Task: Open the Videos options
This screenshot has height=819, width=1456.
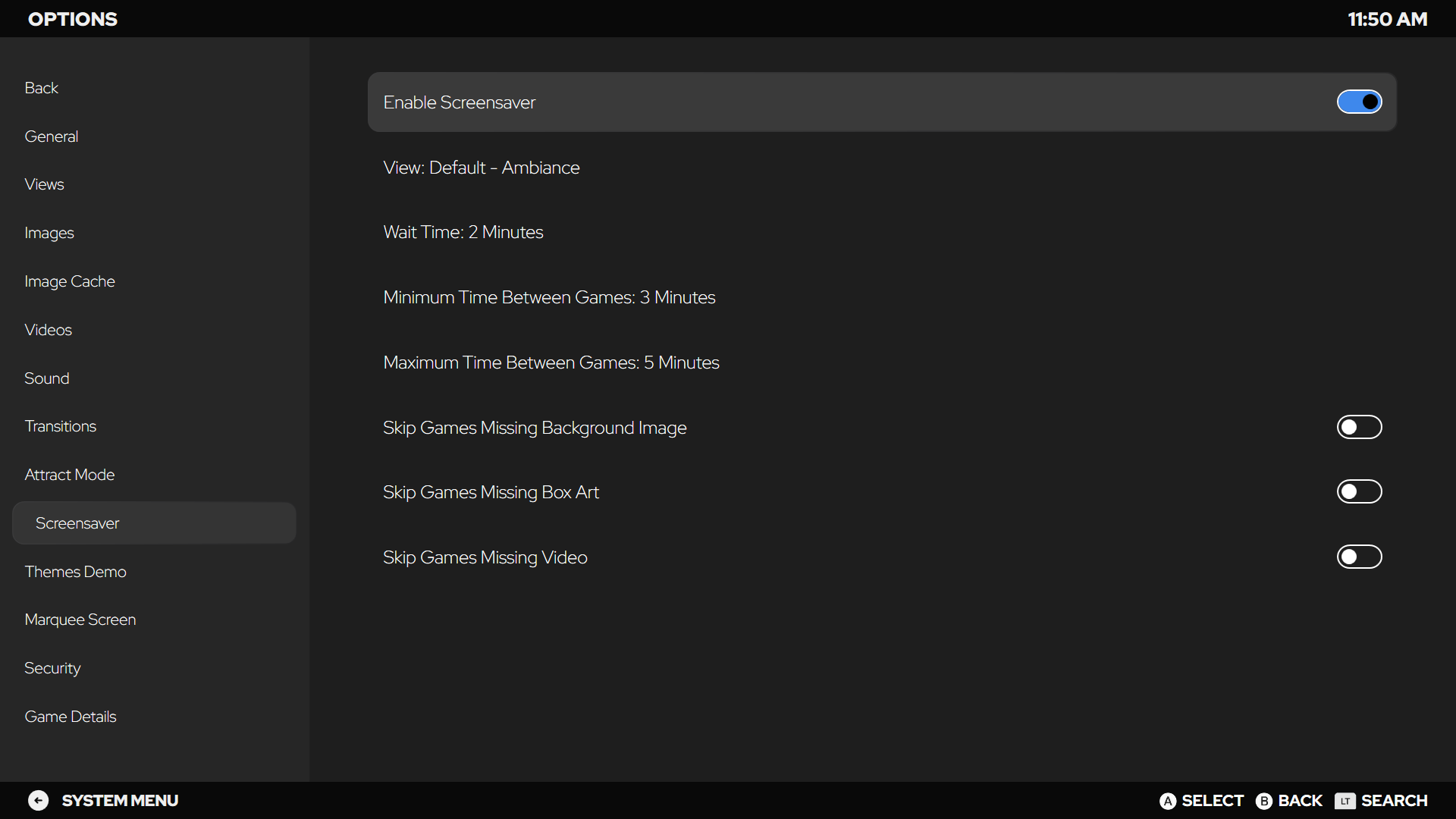Action: (154, 330)
